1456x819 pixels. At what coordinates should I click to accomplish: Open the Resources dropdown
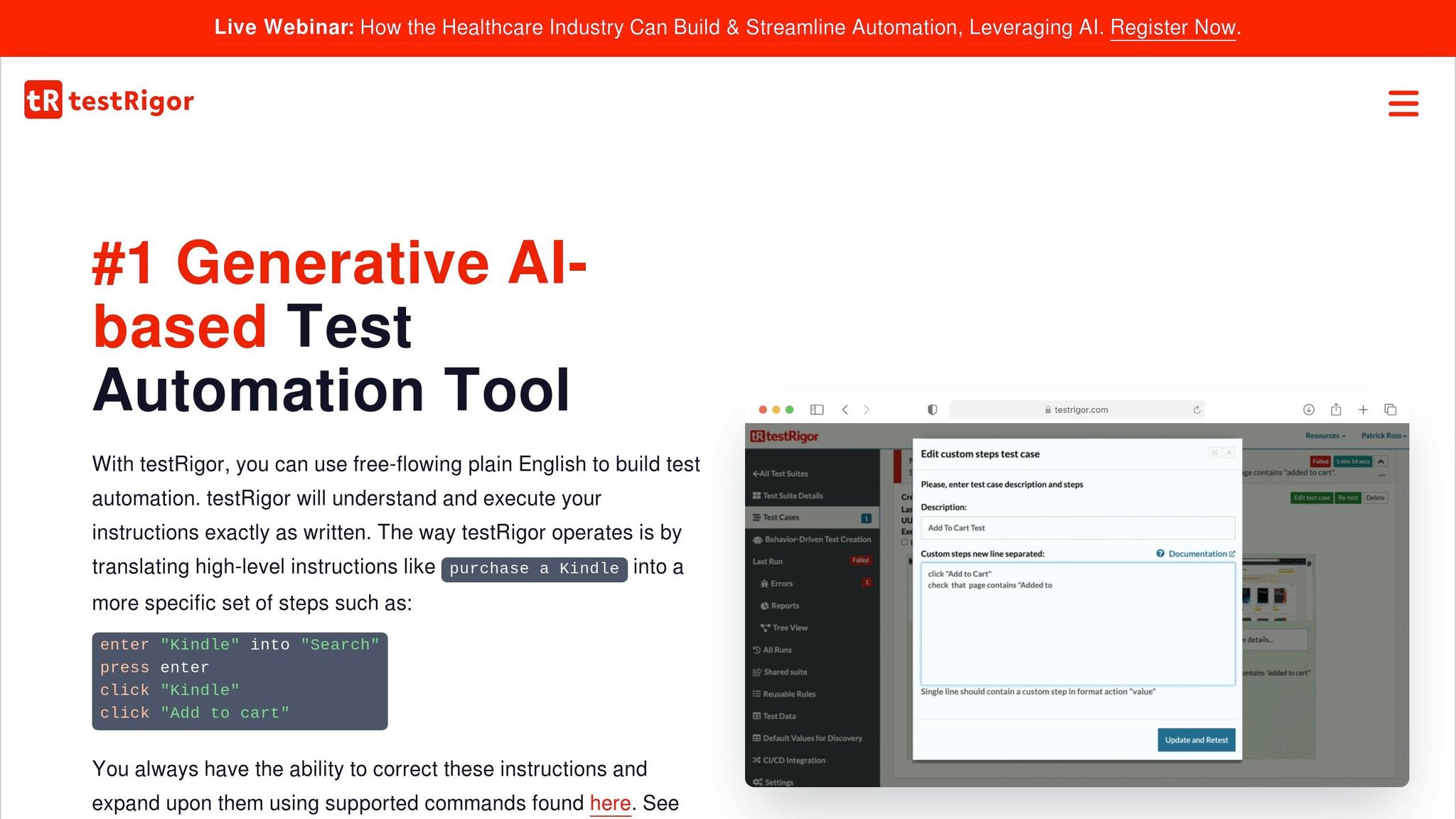[x=1324, y=436]
